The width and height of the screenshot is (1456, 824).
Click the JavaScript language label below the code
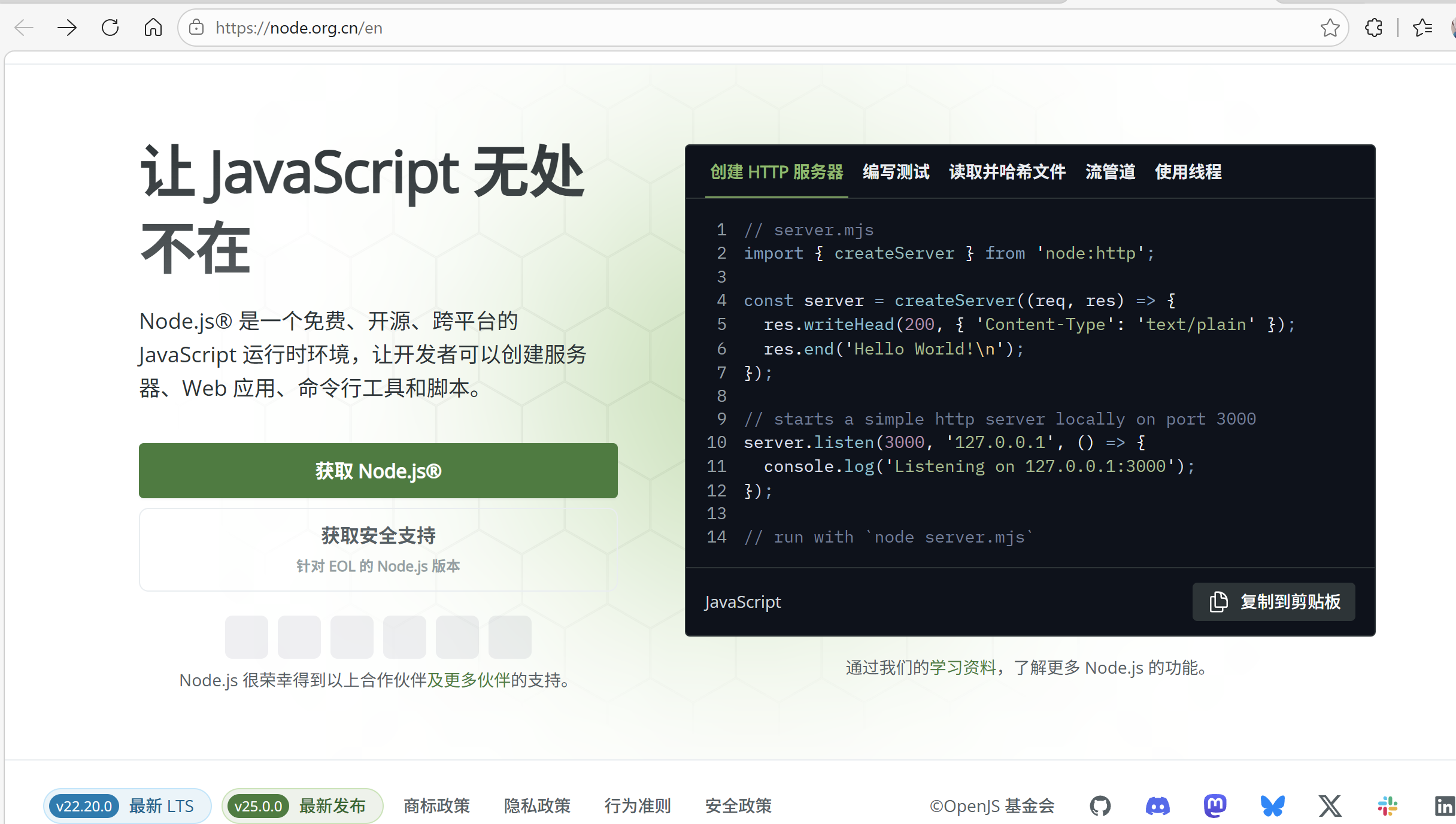pos(743,602)
